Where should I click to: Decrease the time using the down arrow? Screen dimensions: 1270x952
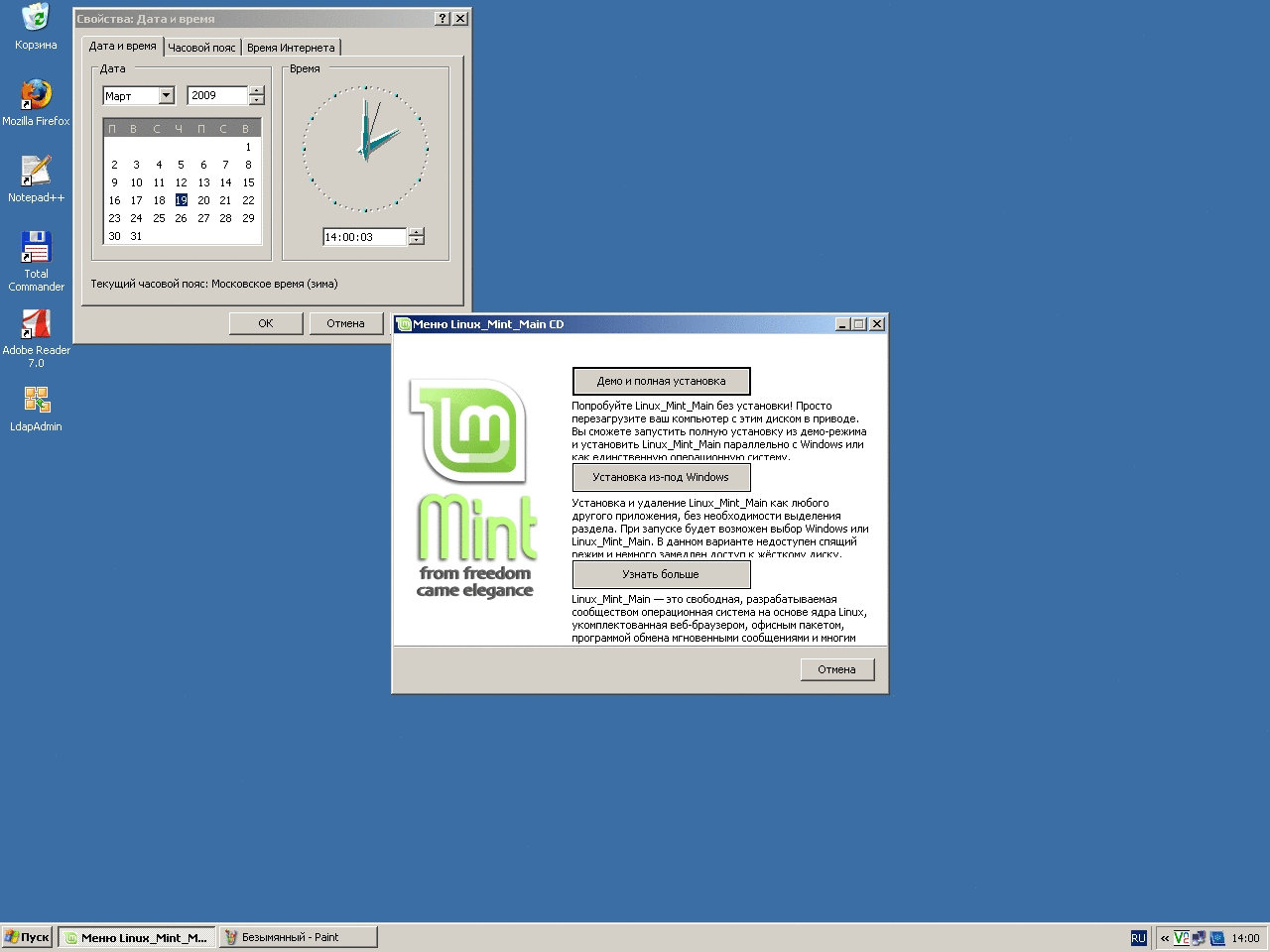tap(417, 241)
